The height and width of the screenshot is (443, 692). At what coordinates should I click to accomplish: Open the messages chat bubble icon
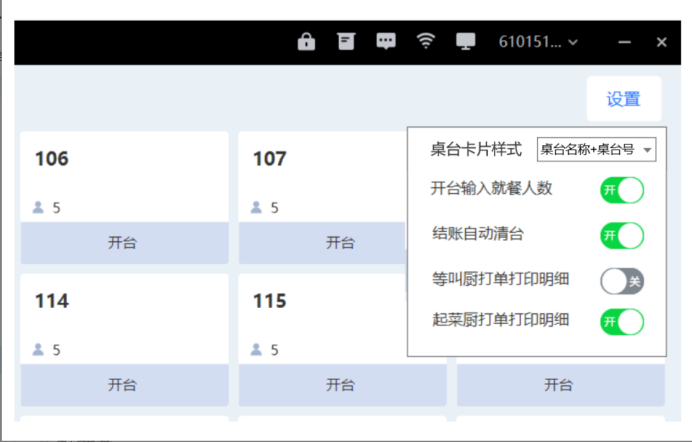(x=386, y=41)
